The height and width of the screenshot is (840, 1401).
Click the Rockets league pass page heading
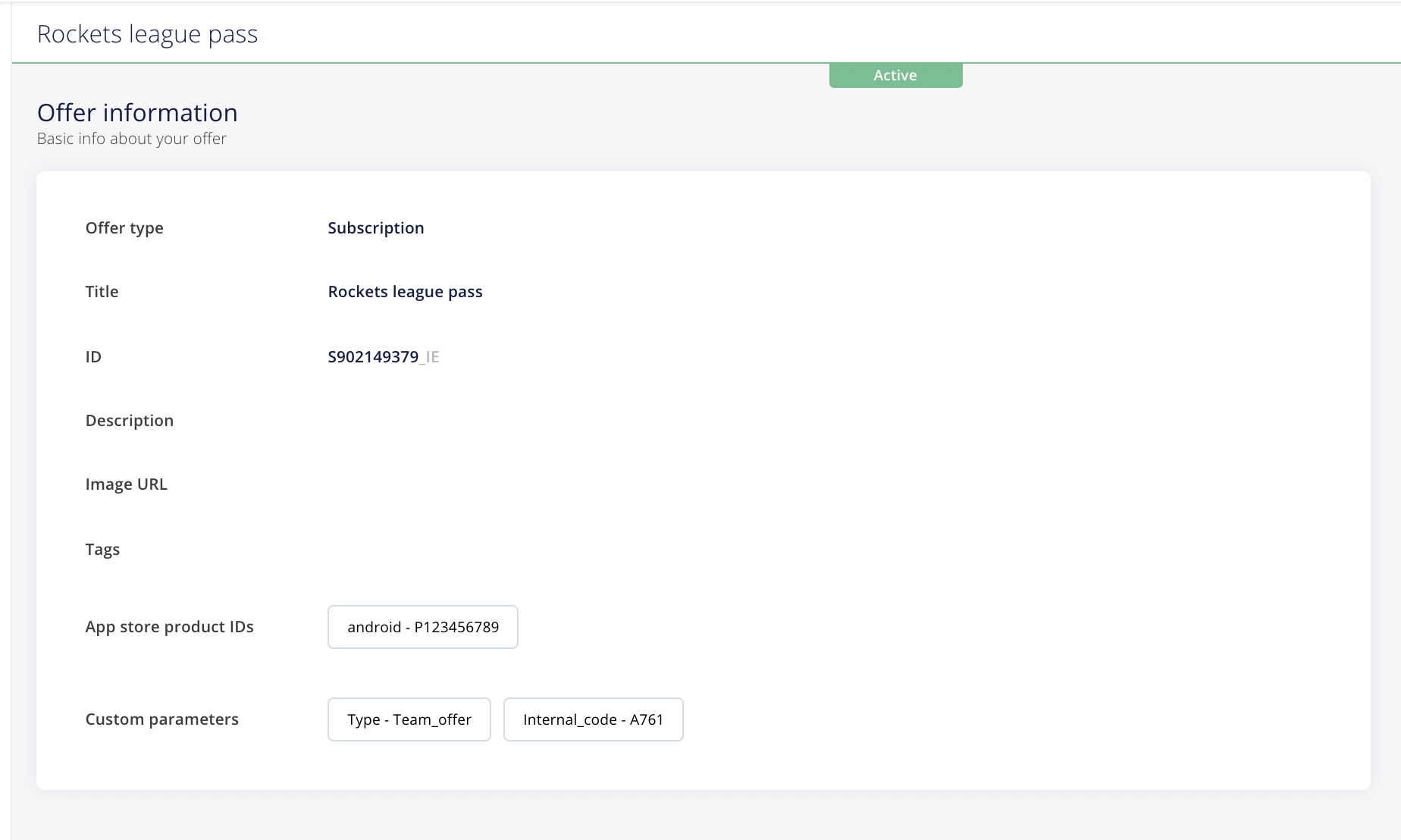coord(148,34)
